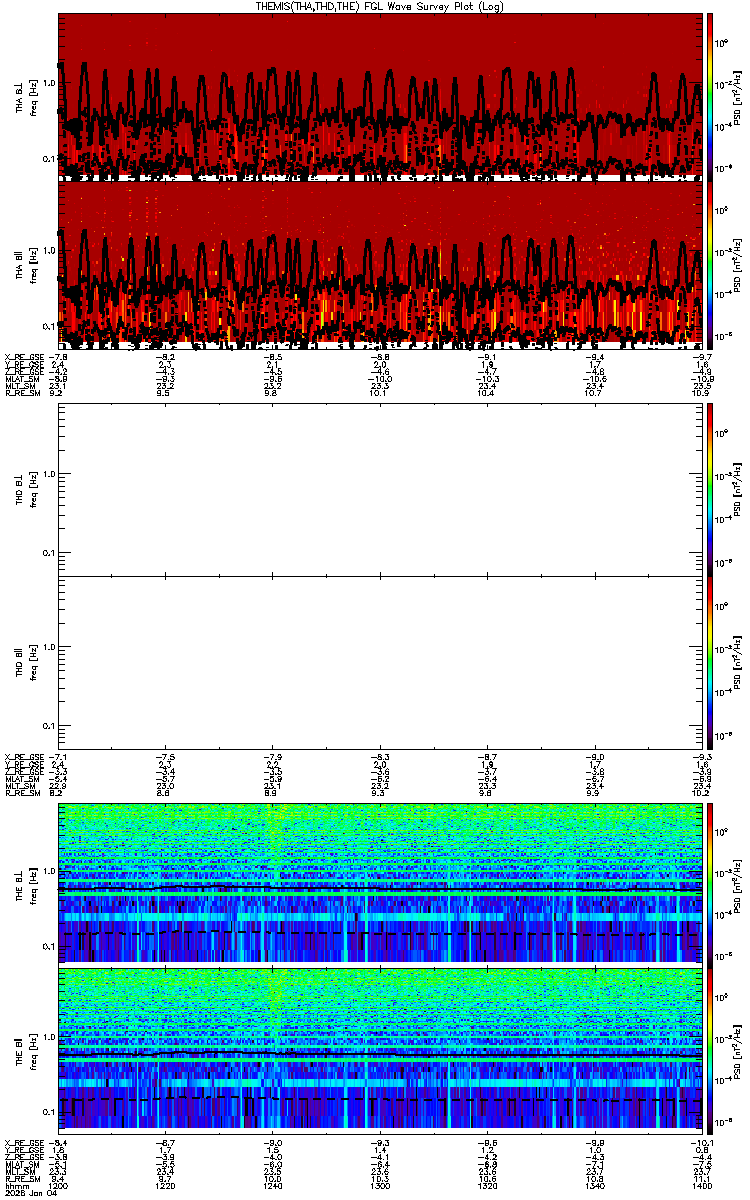Click the plot title THEMIS FGL Wave Survey Plot
750x1200 pixels.
tap(380, 6)
